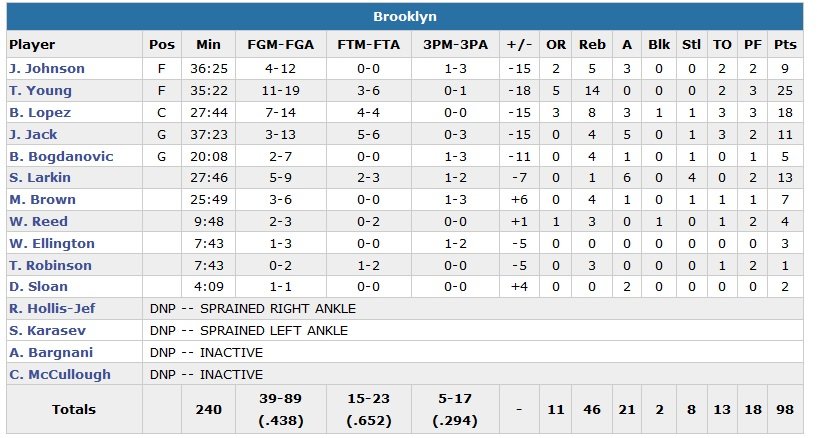Screen dimensions: 817x438
Task: Click W. Ellington player name
Action: point(52,244)
